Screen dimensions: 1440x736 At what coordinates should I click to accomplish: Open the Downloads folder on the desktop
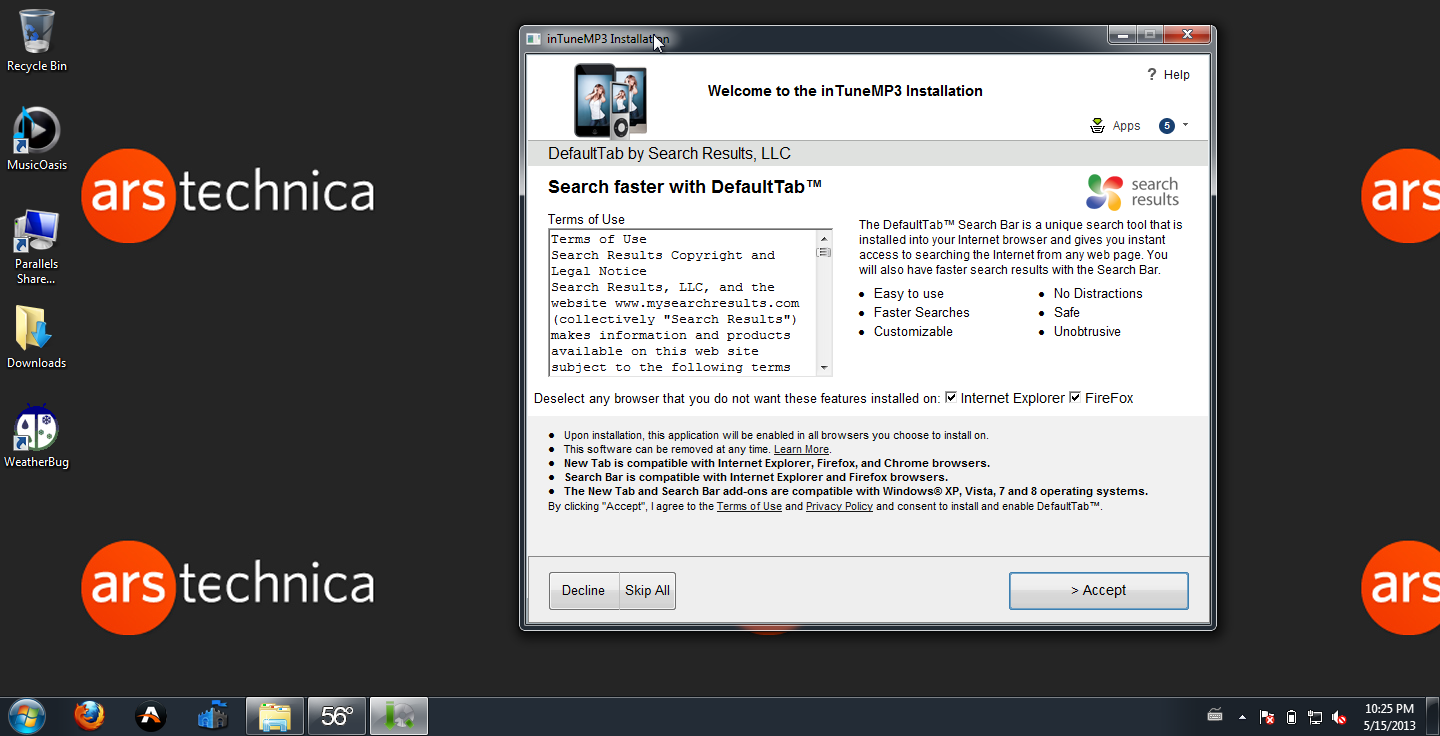tap(37, 337)
